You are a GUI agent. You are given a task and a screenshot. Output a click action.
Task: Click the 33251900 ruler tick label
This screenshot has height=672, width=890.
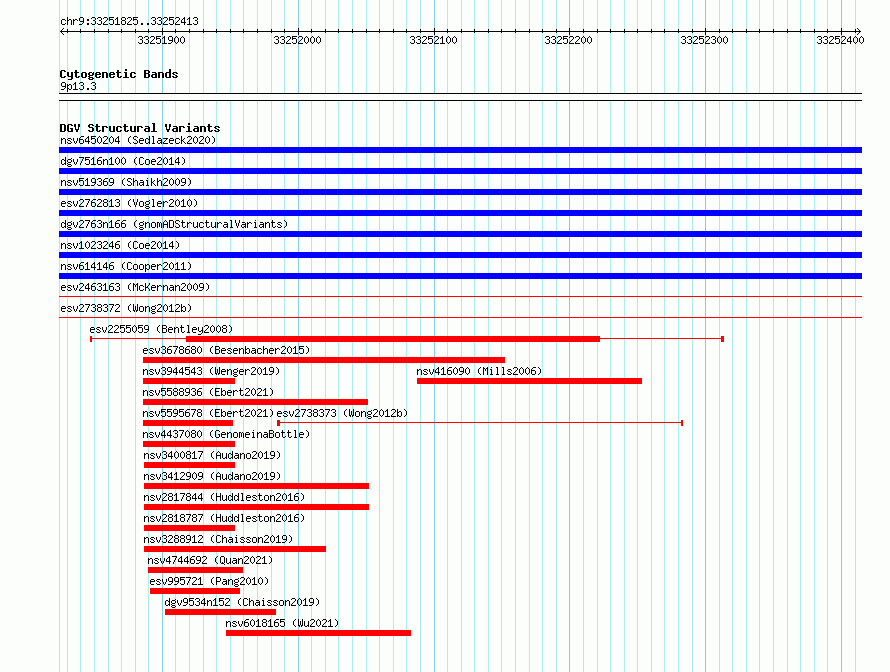pos(161,40)
